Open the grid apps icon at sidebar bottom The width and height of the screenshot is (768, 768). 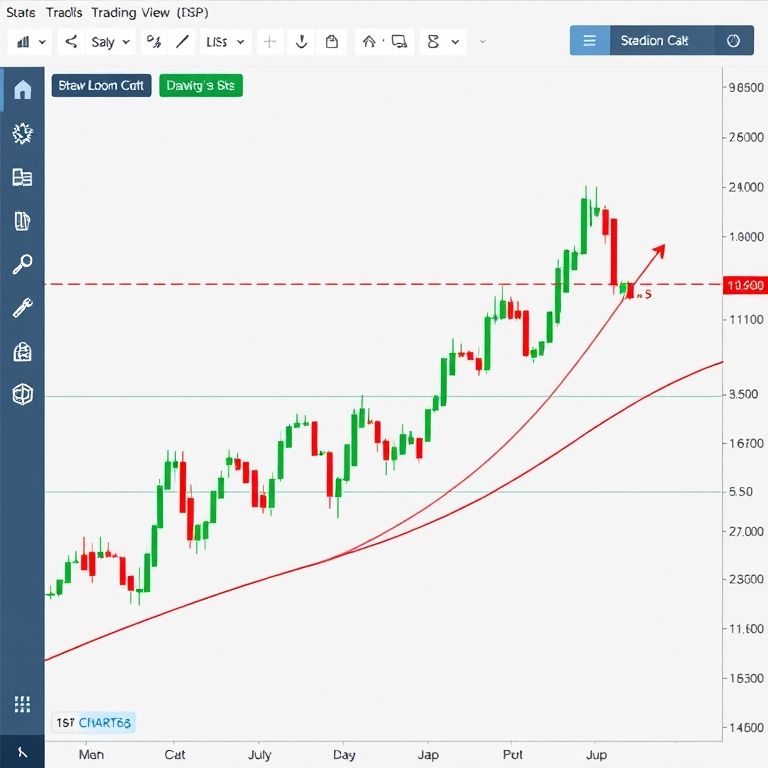coord(22,704)
